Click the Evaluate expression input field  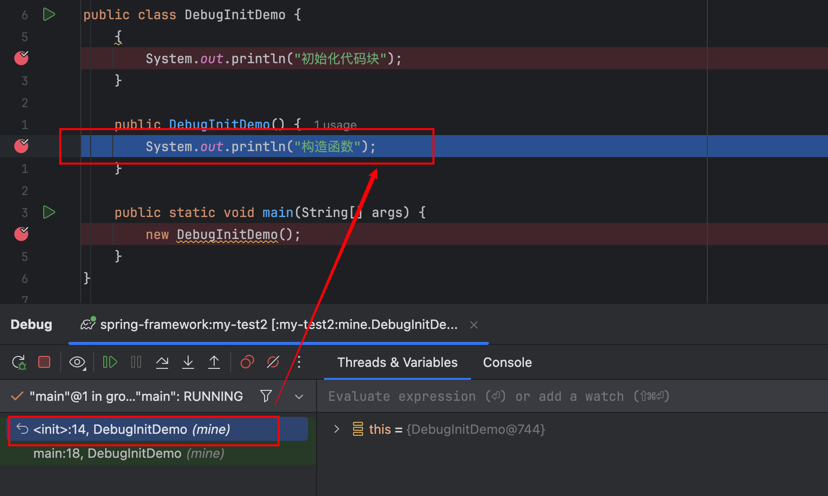[570, 397]
